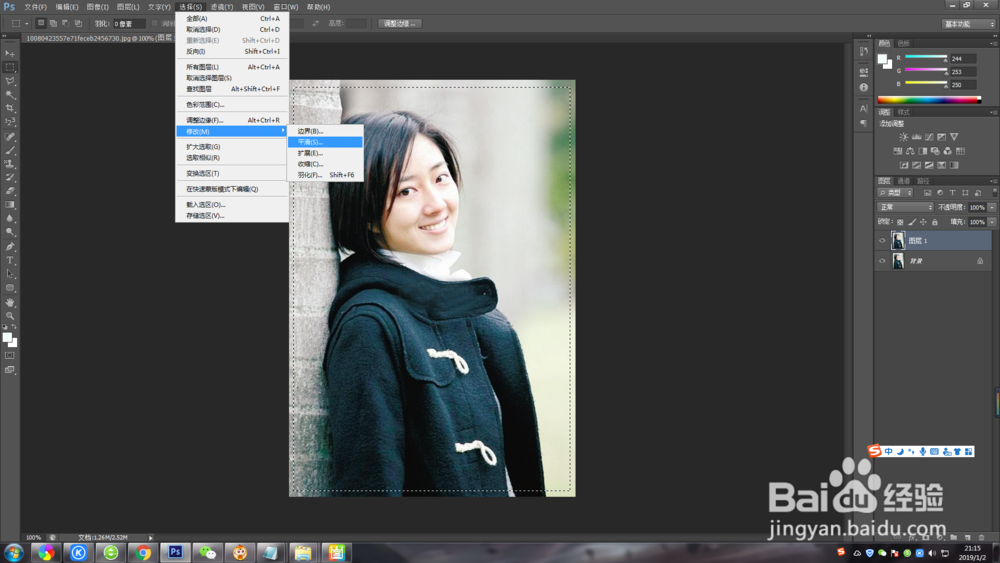The height and width of the screenshot is (563, 1000).
Task: Select the Clone Stamp tool
Action: (10, 164)
